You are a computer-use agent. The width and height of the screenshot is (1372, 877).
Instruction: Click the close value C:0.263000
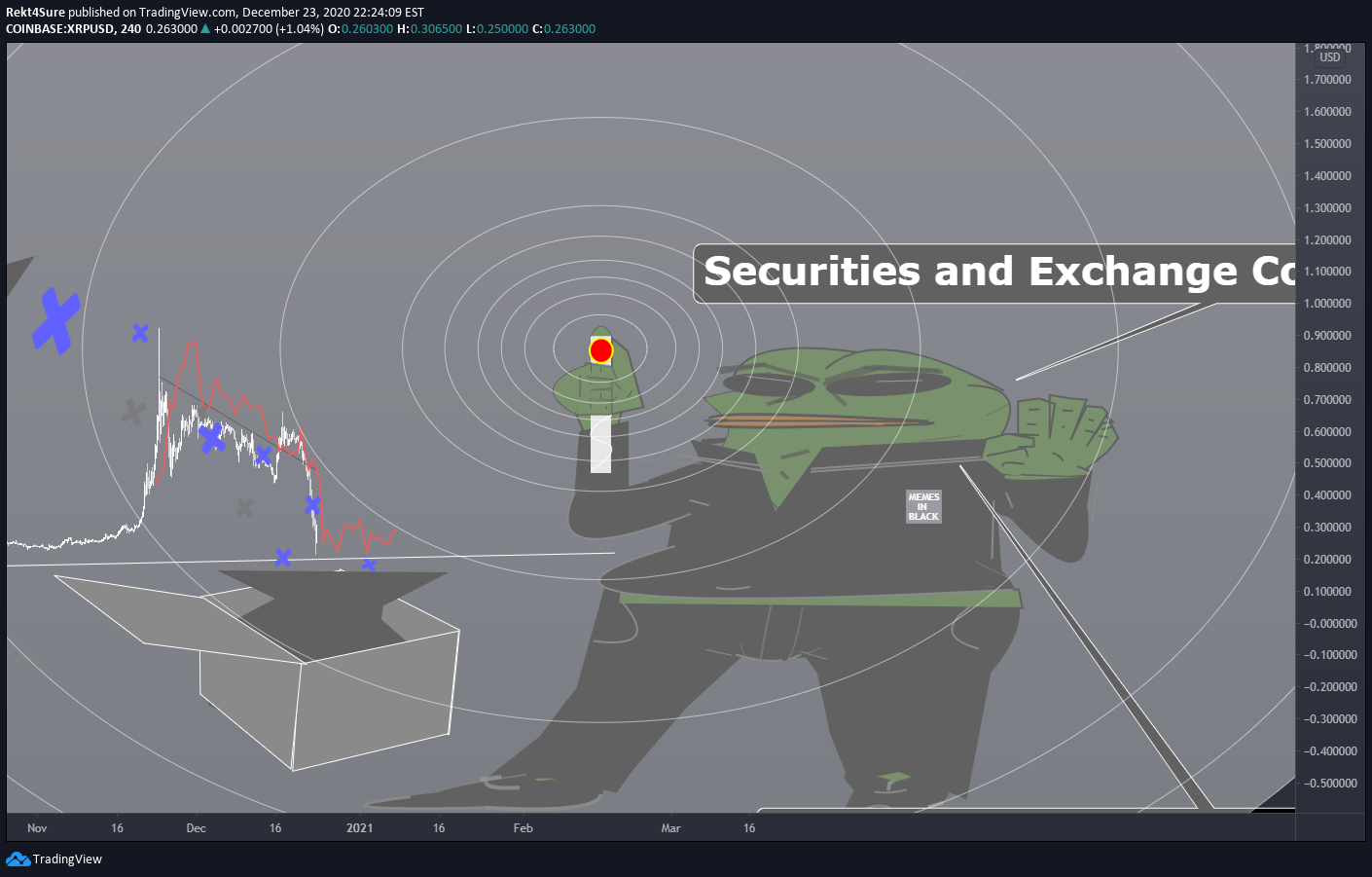(563, 28)
